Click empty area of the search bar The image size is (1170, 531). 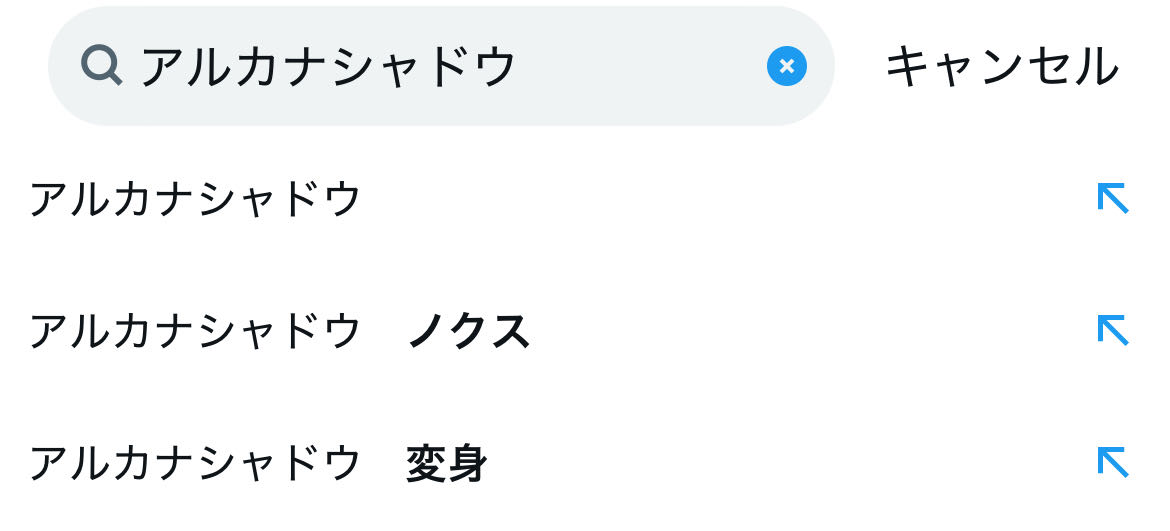[640, 67]
